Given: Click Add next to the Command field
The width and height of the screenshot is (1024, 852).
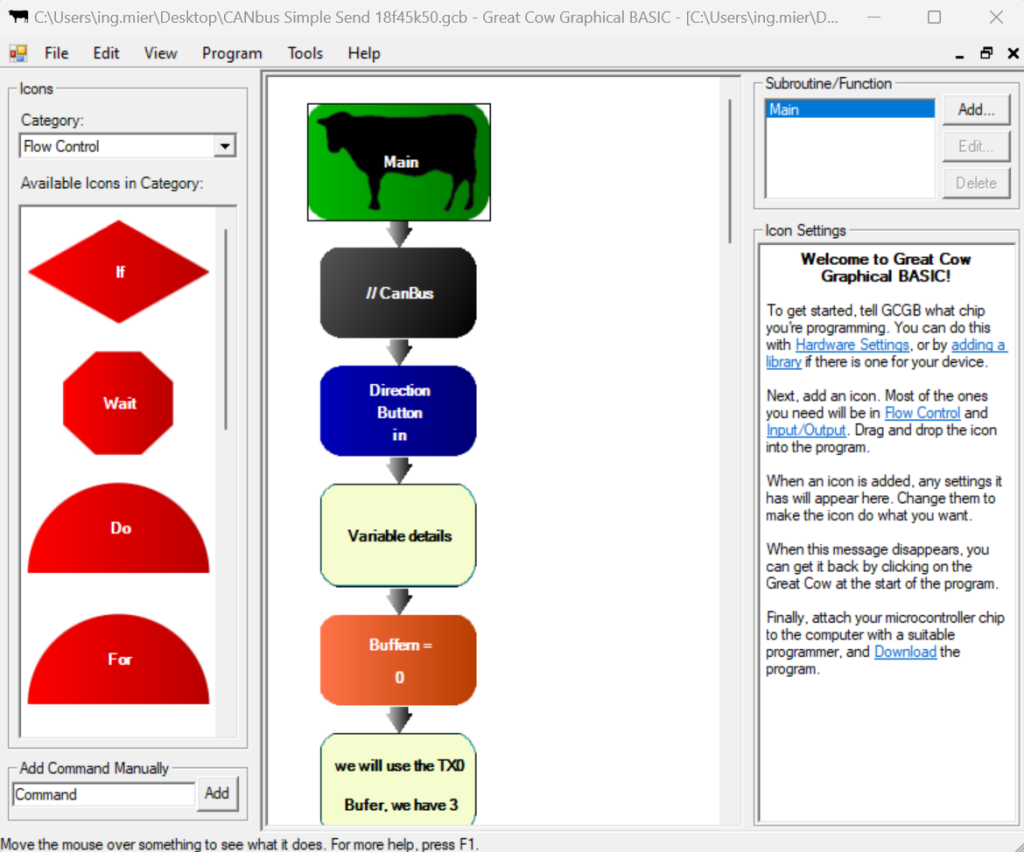Looking at the screenshot, I should pos(217,793).
